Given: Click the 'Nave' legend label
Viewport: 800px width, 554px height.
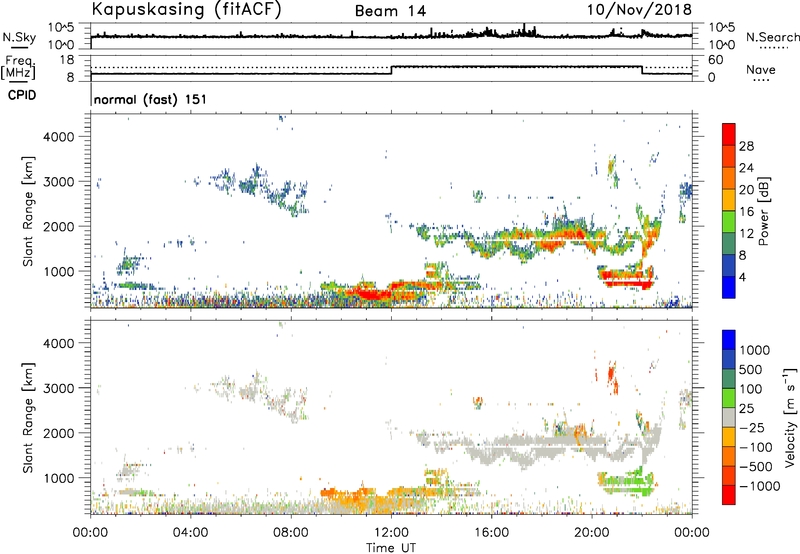Looking at the screenshot, I should pos(761,70).
